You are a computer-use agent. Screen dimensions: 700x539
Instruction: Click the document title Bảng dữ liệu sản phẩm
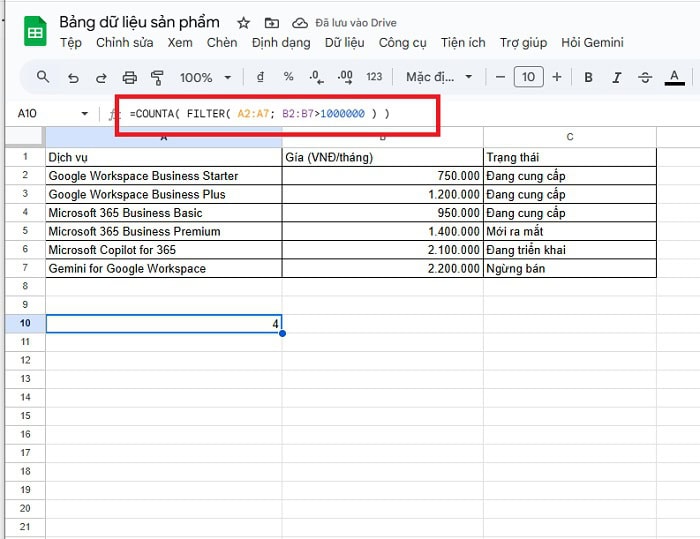pos(139,22)
